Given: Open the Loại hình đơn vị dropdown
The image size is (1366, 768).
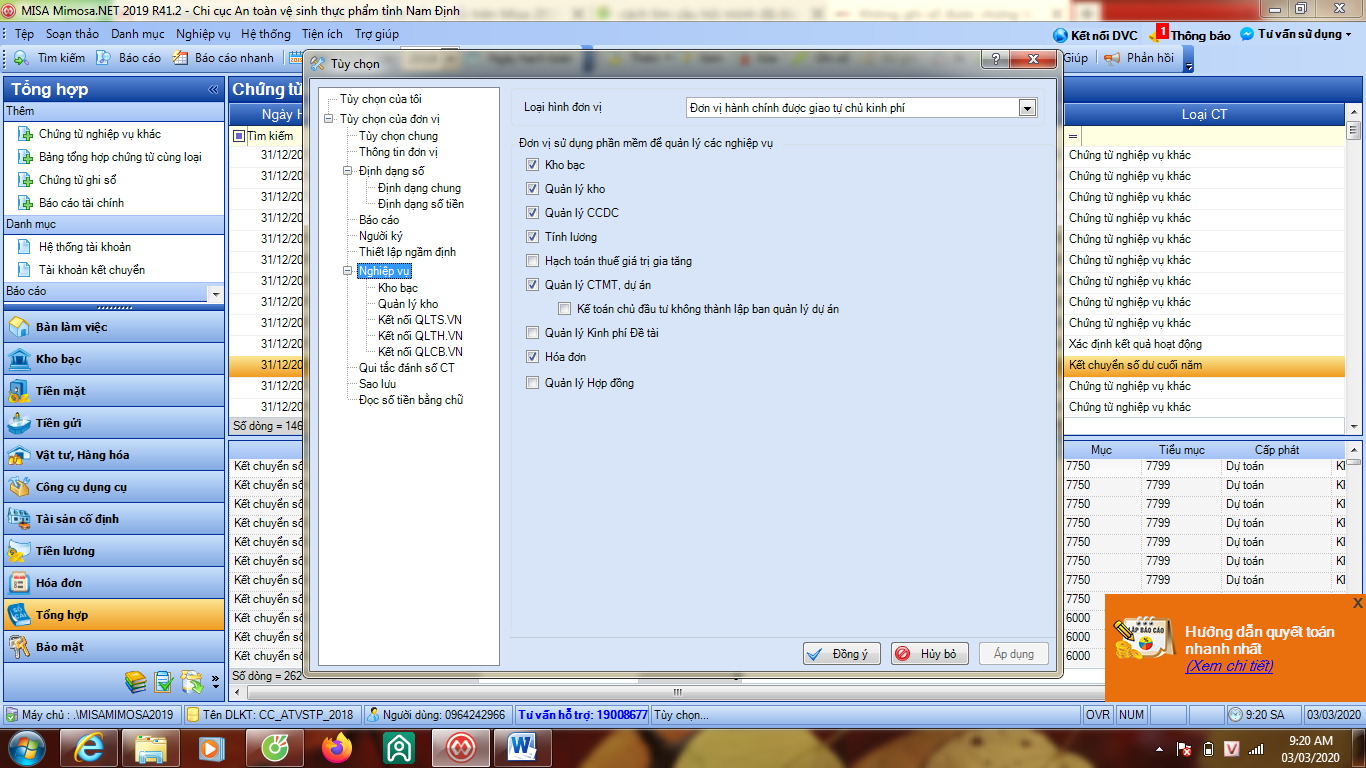Looking at the screenshot, I should tap(1026, 108).
